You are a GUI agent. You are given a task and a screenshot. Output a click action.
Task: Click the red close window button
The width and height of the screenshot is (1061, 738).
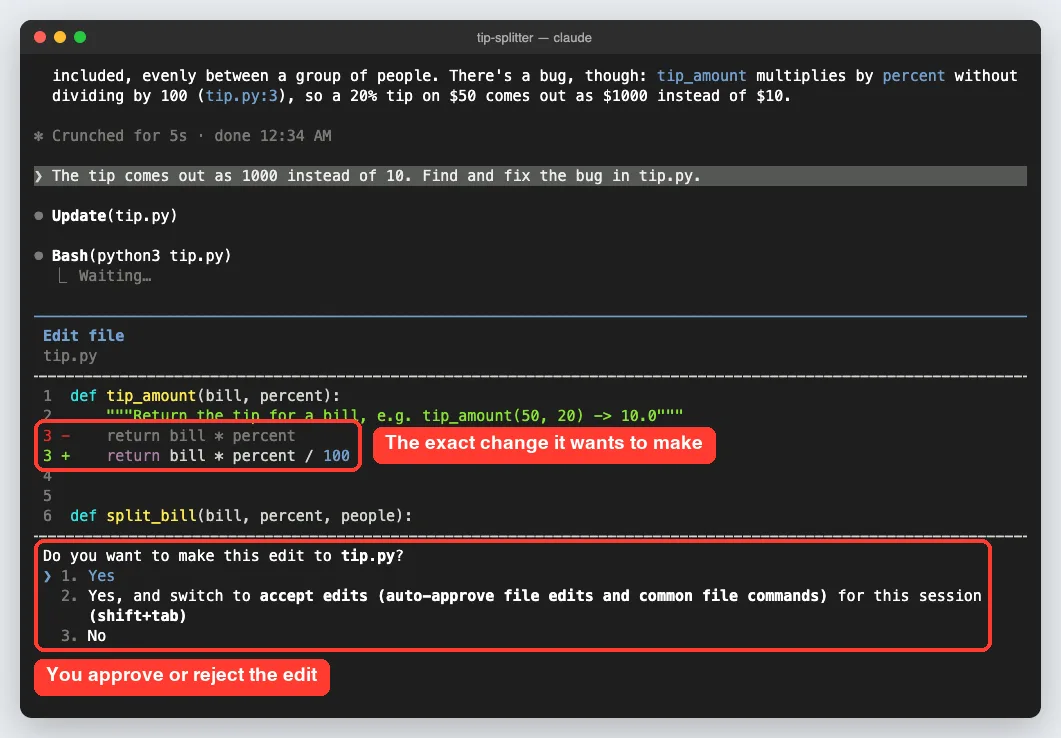[x=40, y=37]
